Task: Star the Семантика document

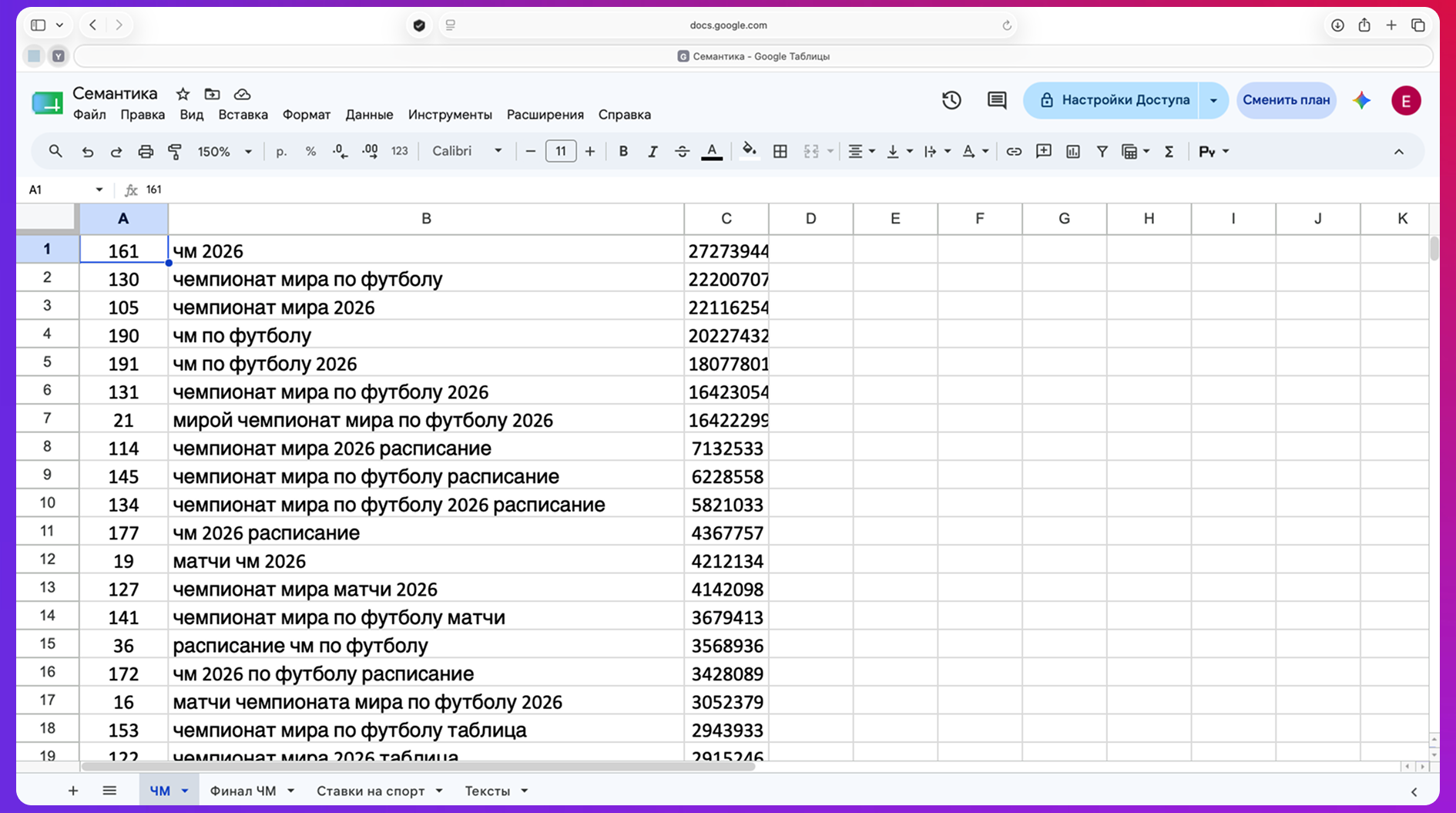Action: click(183, 94)
